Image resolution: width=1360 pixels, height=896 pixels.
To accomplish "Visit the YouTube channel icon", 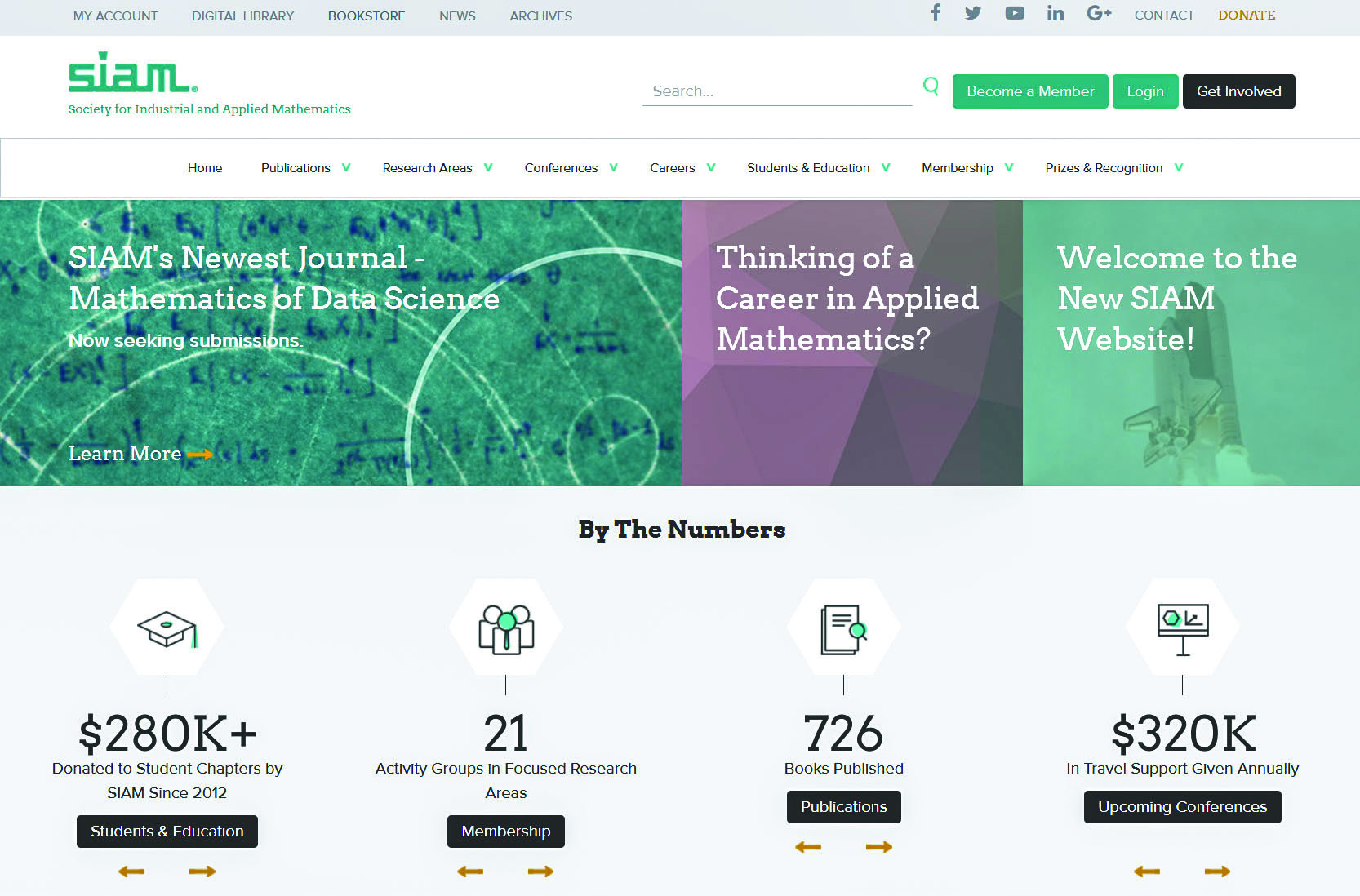I will (1014, 13).
